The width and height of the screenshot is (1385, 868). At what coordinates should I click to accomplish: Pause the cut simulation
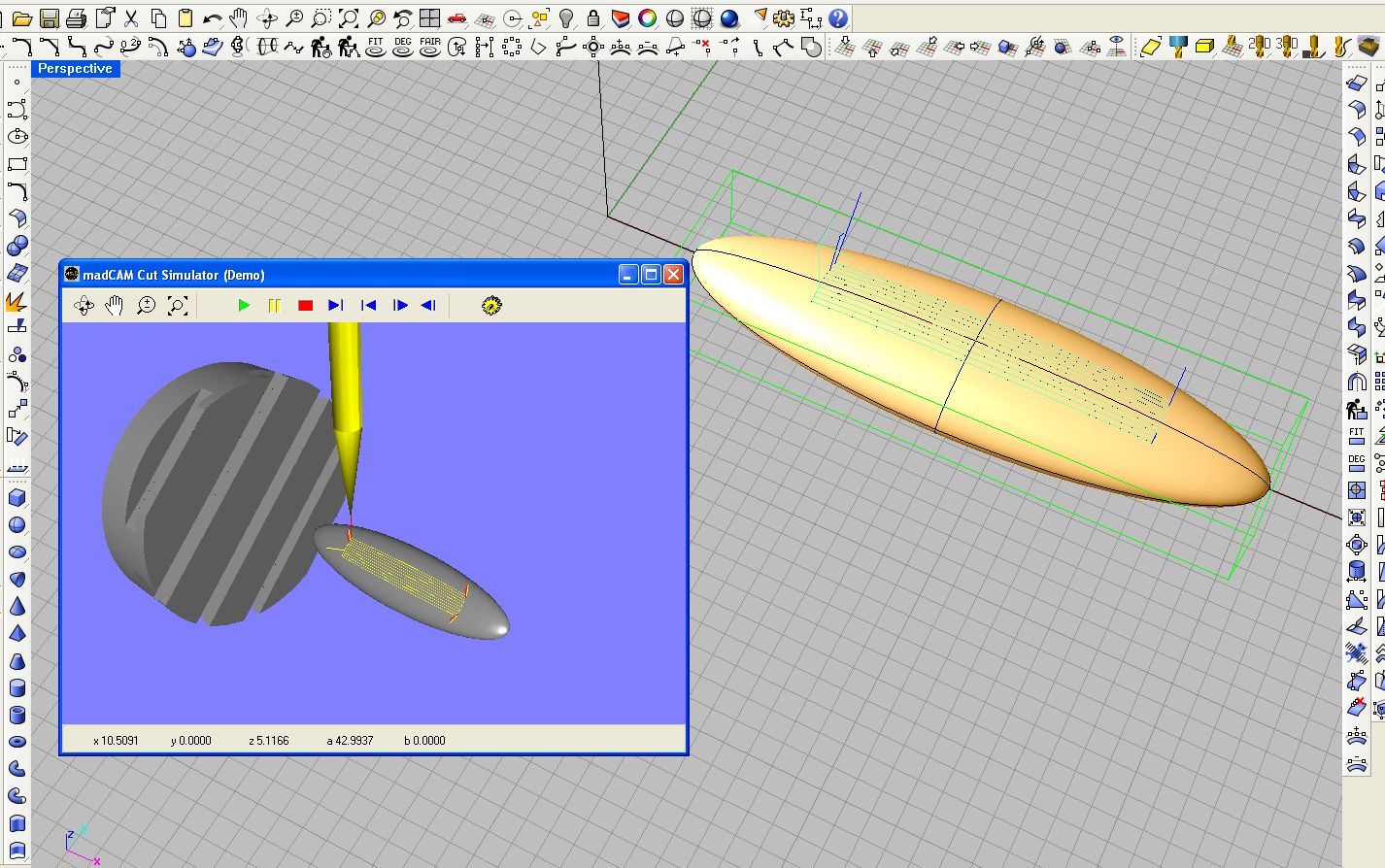tap(274, 306)
